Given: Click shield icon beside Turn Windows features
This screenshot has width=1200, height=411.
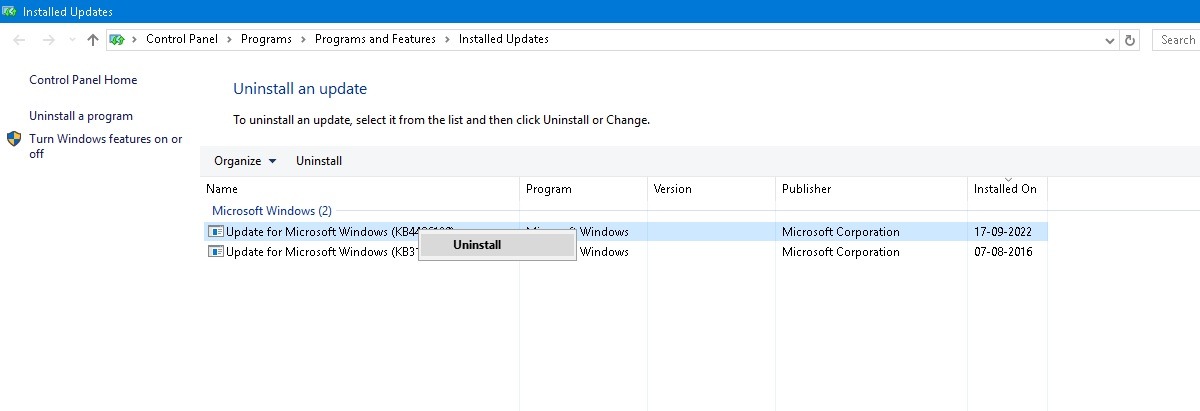Looking at the screenshot, I should (x=14, y=139).
